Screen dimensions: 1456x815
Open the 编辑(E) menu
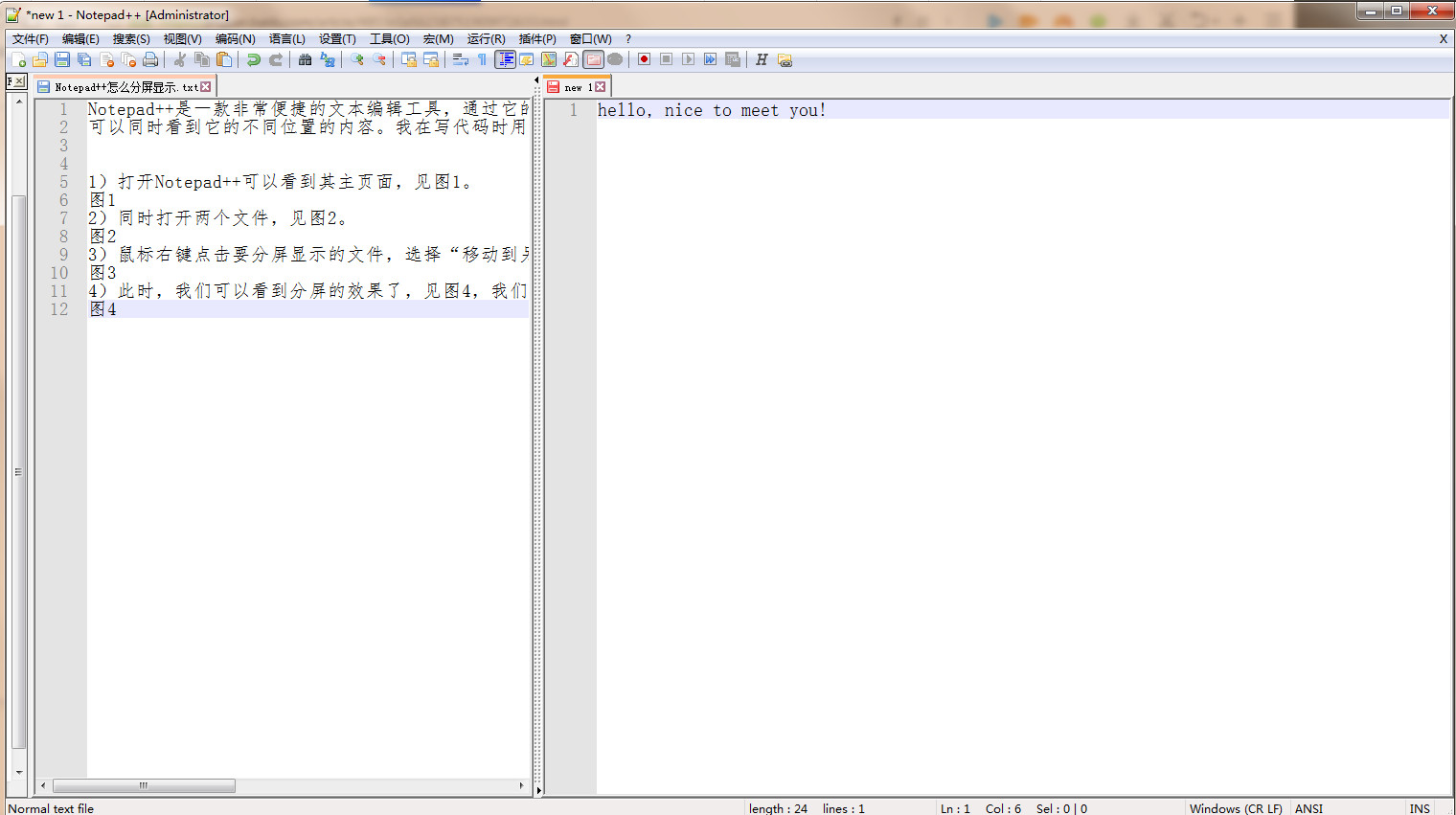(x=80, y=39)
